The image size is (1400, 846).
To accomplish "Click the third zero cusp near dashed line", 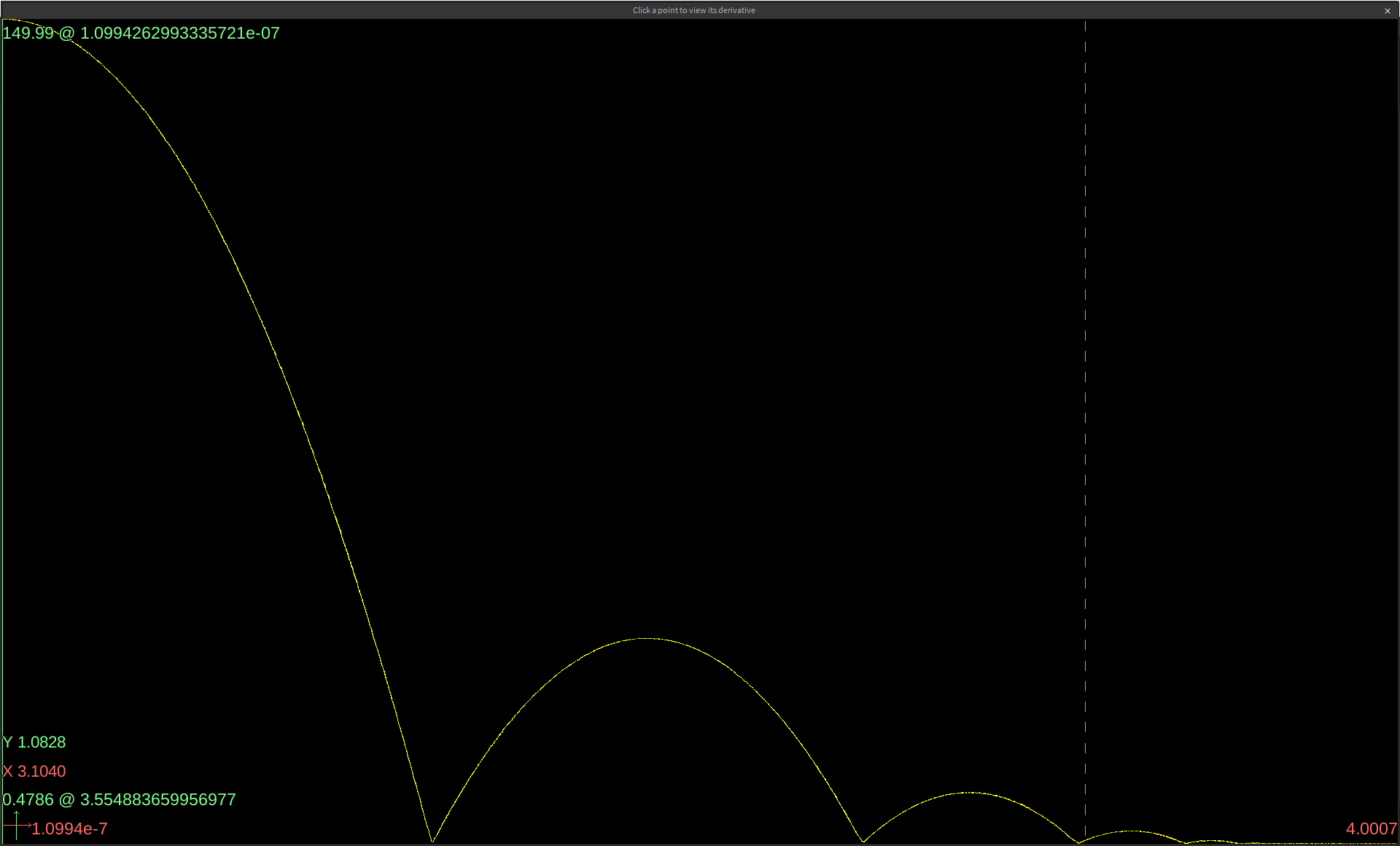I will tap(1078, 842).
